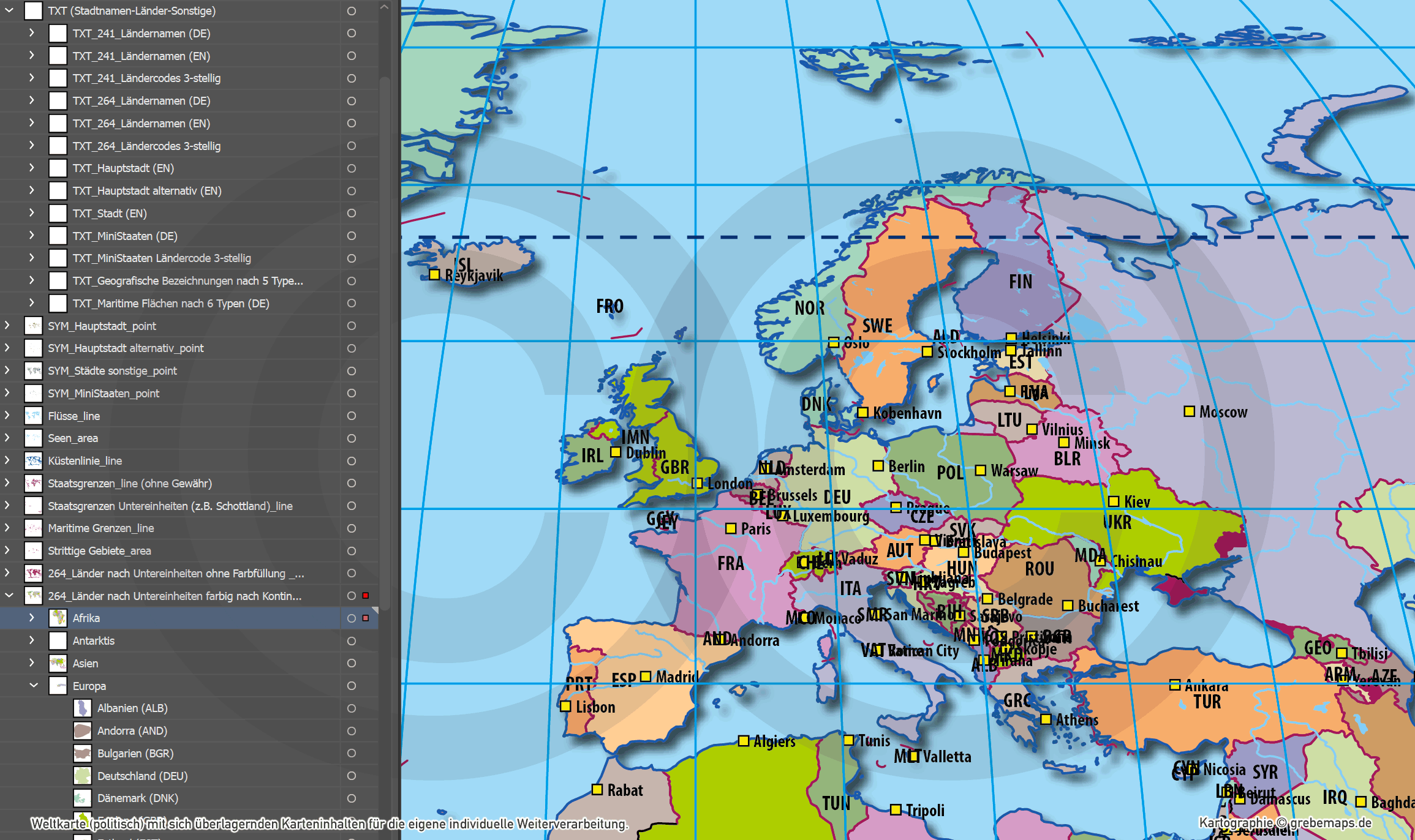Select the Maritime Grenzen_line layer
Screen dimensions: 1415x840
point(101,528)
